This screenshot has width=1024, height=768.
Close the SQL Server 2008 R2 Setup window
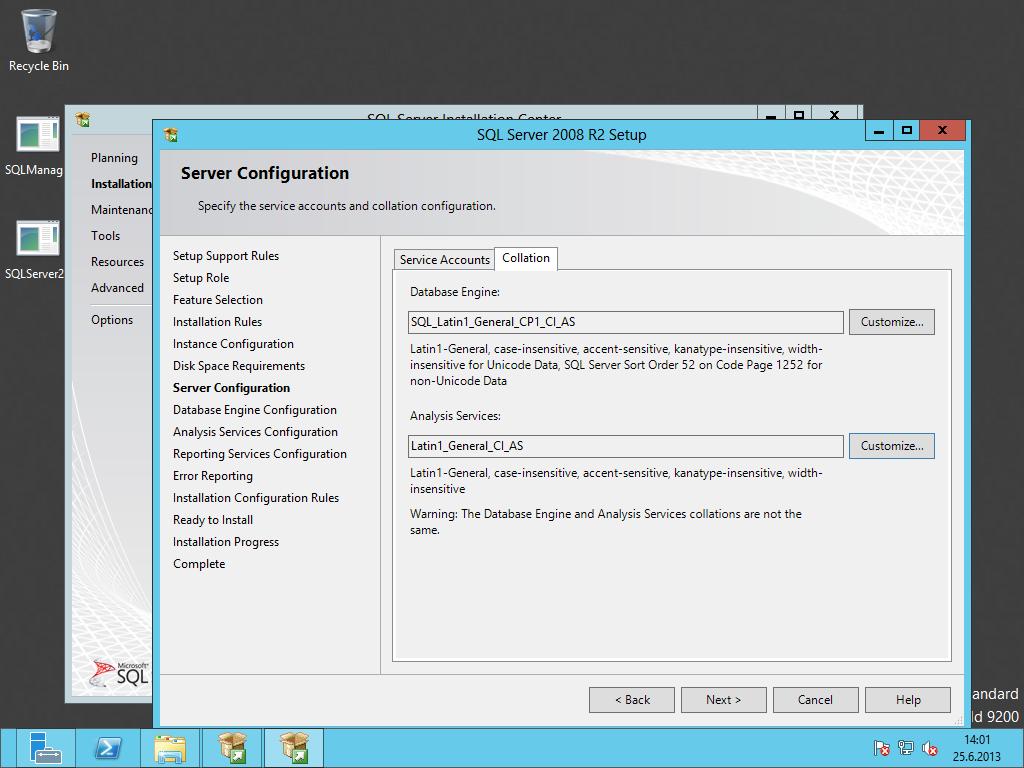(x=942, y=131)
